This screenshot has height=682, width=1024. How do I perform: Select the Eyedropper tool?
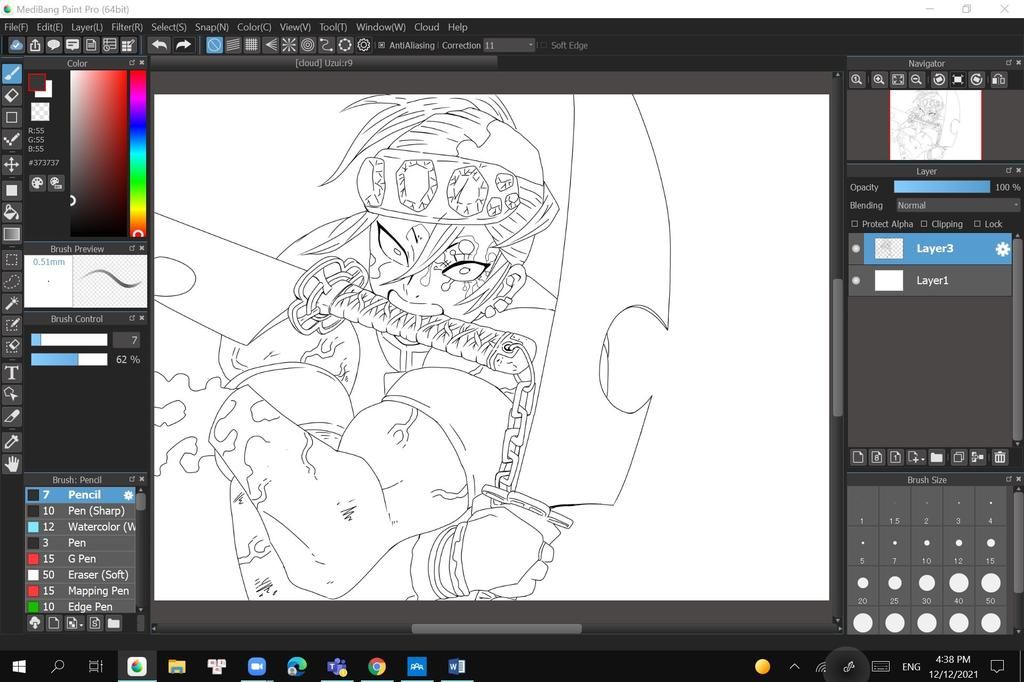pyautogui.click(x=12, y=442)
